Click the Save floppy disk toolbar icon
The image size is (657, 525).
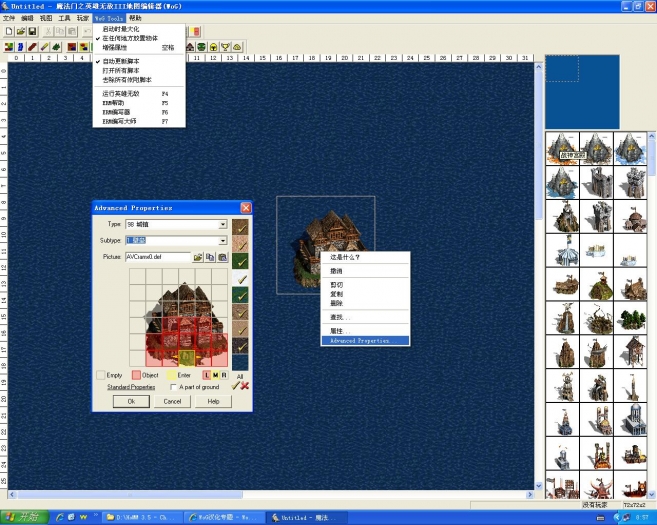click(x=32, y=31)
